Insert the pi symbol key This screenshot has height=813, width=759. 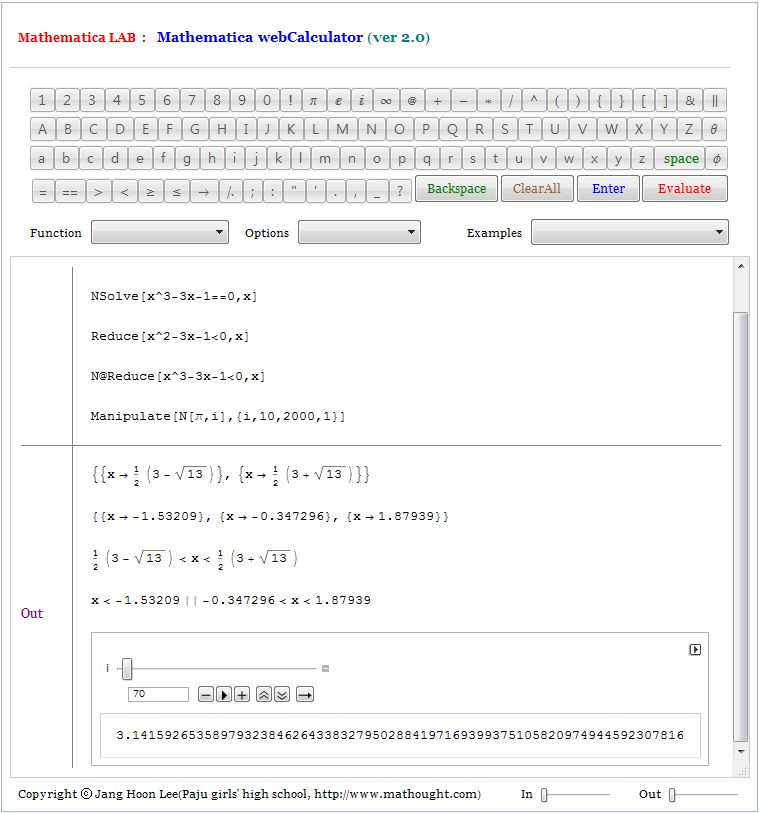tap(314, 101)
